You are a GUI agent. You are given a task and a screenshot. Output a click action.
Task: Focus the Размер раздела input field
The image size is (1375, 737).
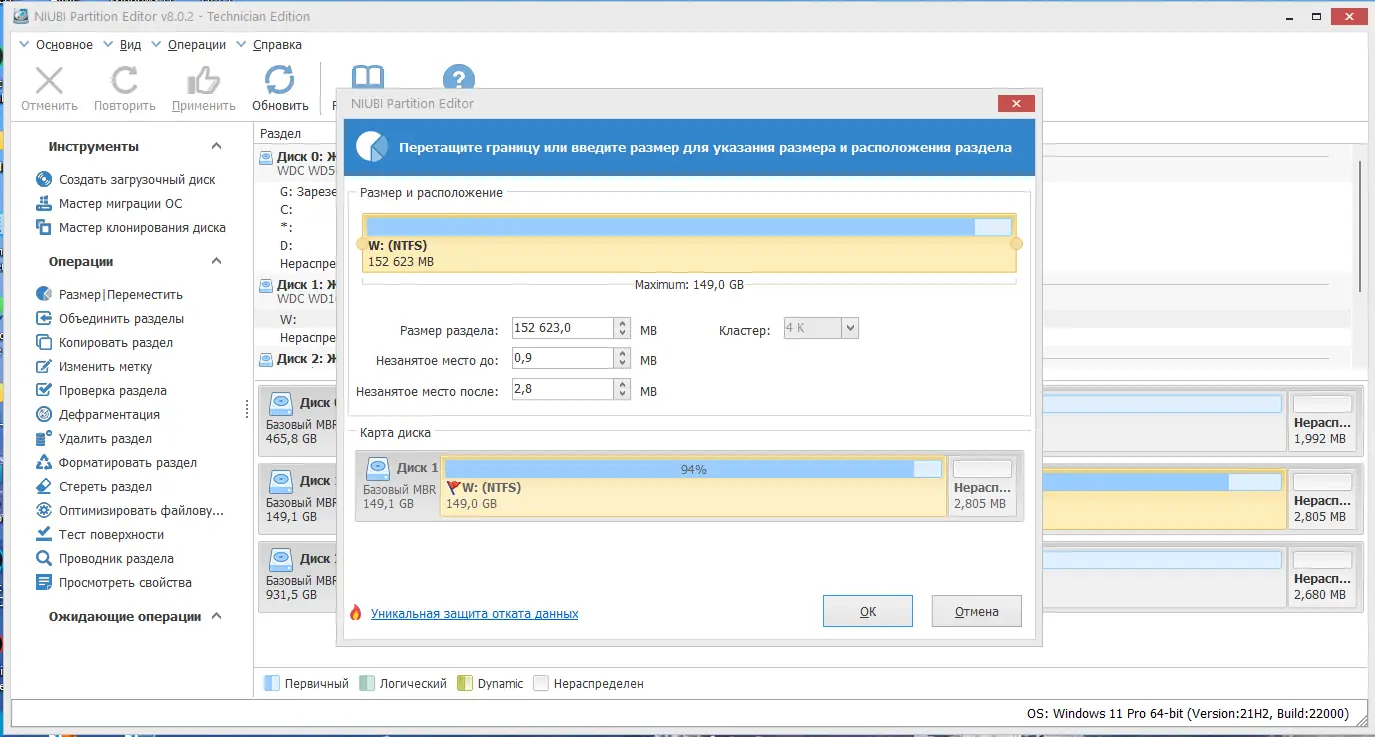click(x=563, y=329)
